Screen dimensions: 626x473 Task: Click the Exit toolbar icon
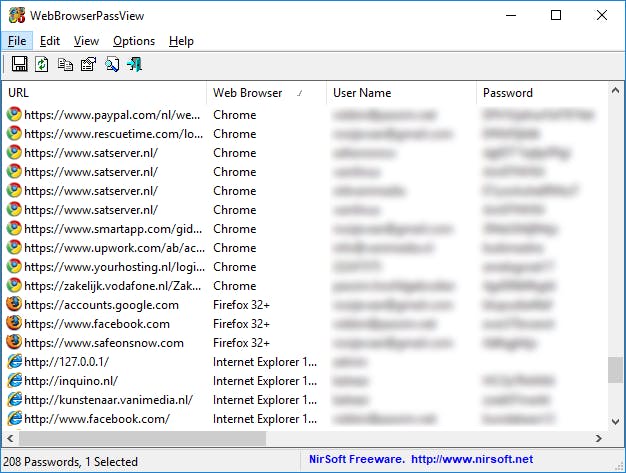[x=135, y=64]
